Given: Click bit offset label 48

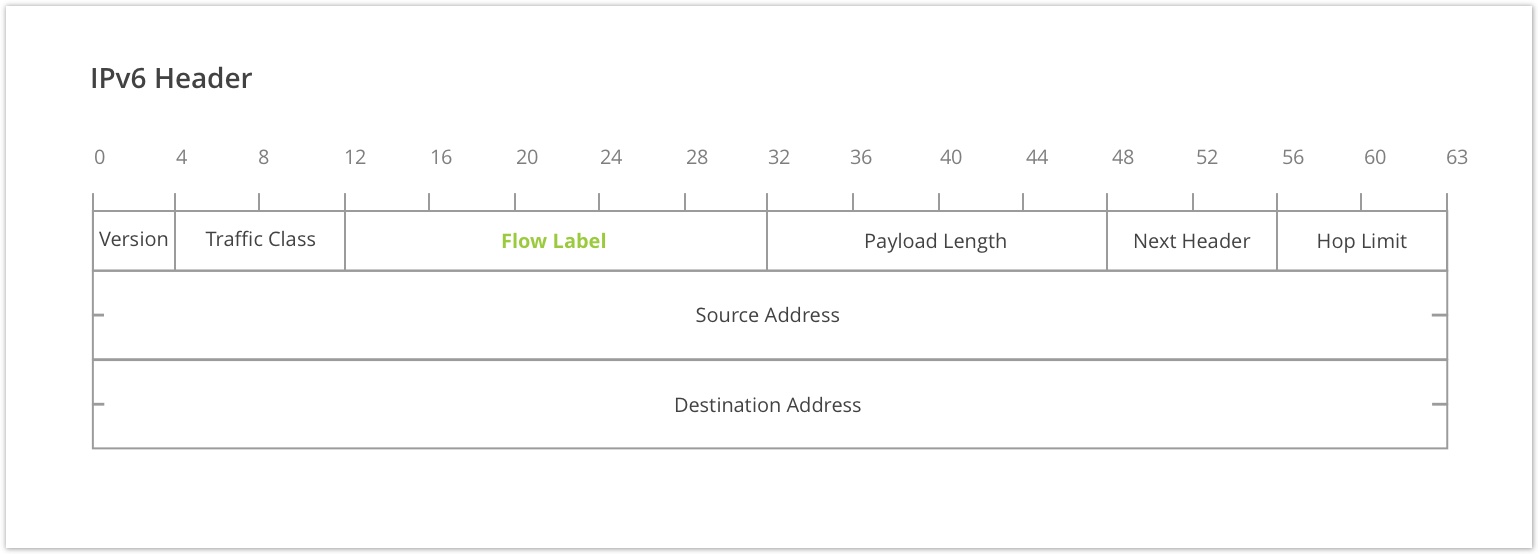Looking at the screenshot, I should pyautogui.click(x=1122, y=157).
